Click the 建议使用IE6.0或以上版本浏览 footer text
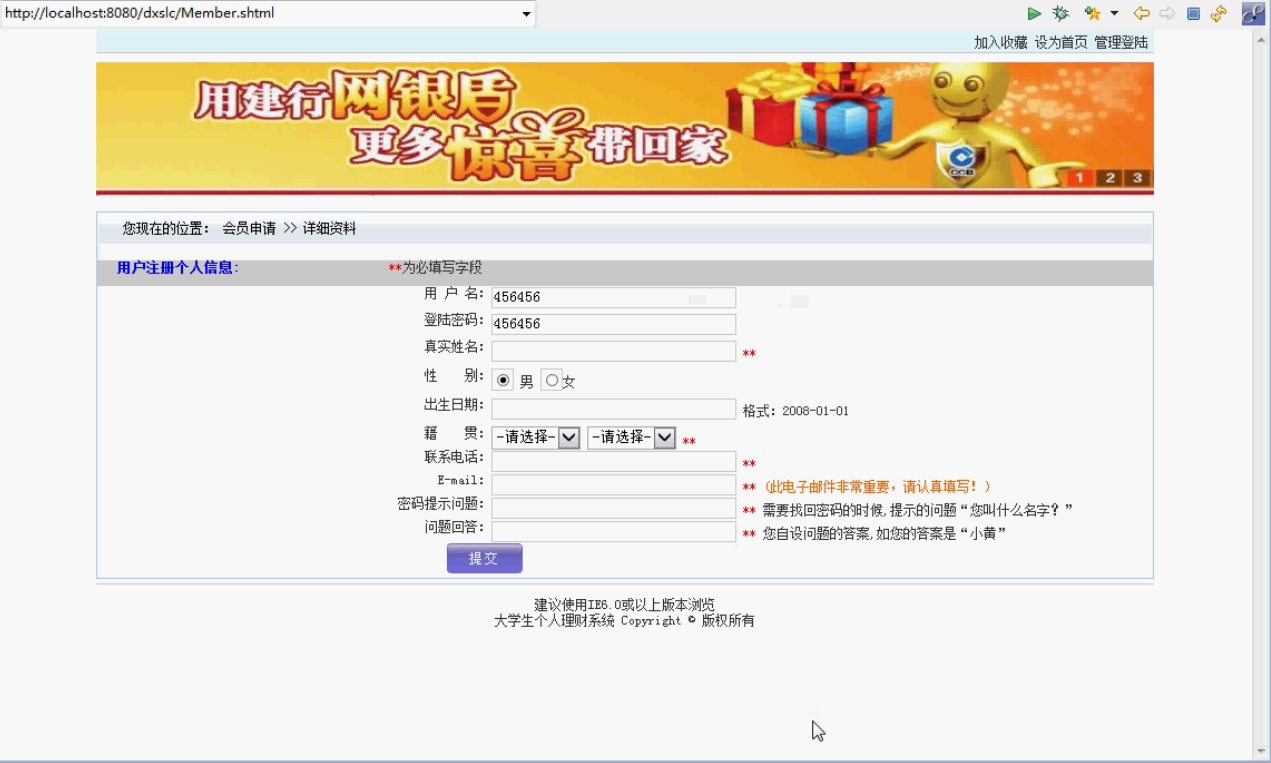The height and width of the screenshot is (763, 1271). 624,605
